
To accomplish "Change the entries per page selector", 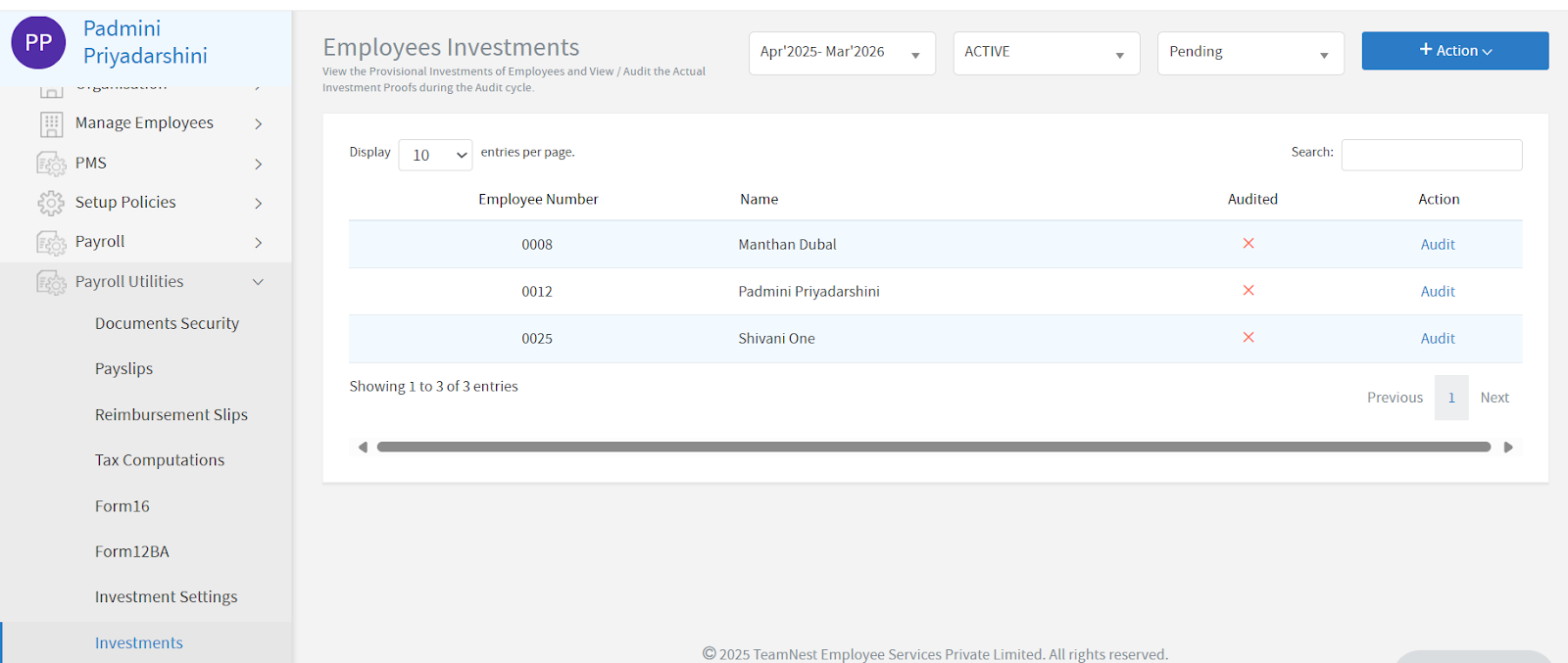I will 435,155.
